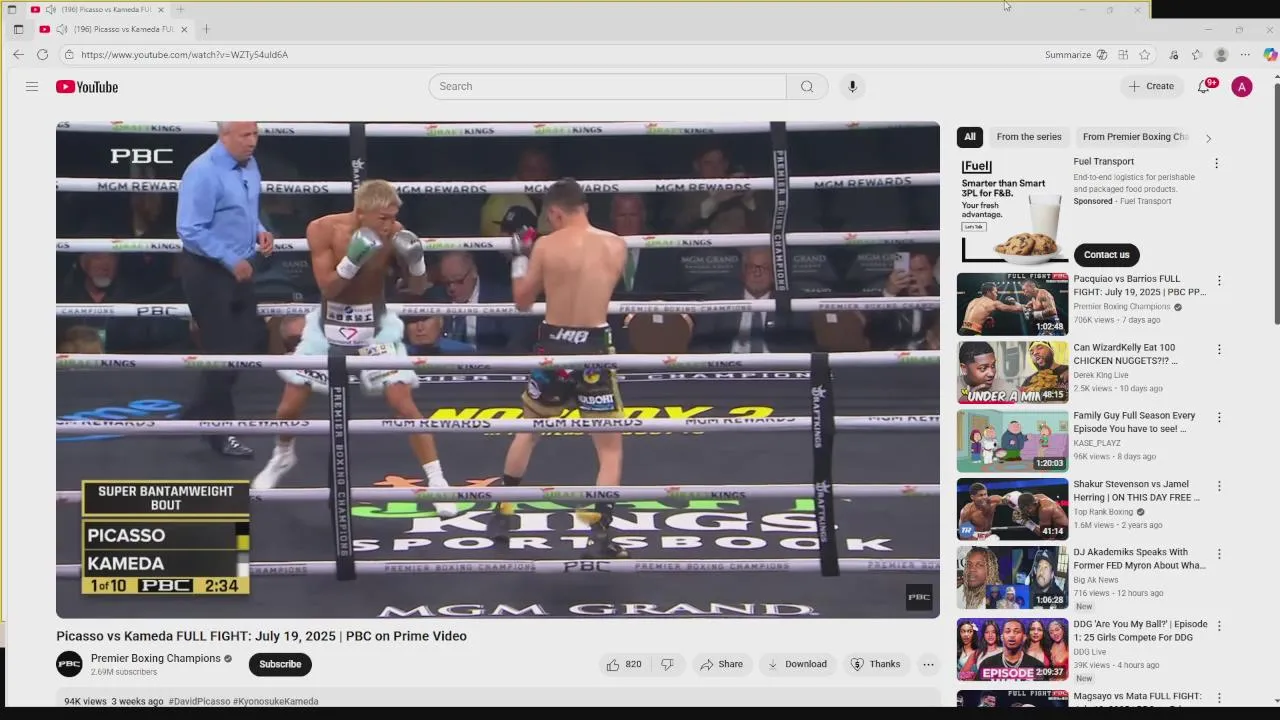Go back in the browser

[x=18, y=55]
